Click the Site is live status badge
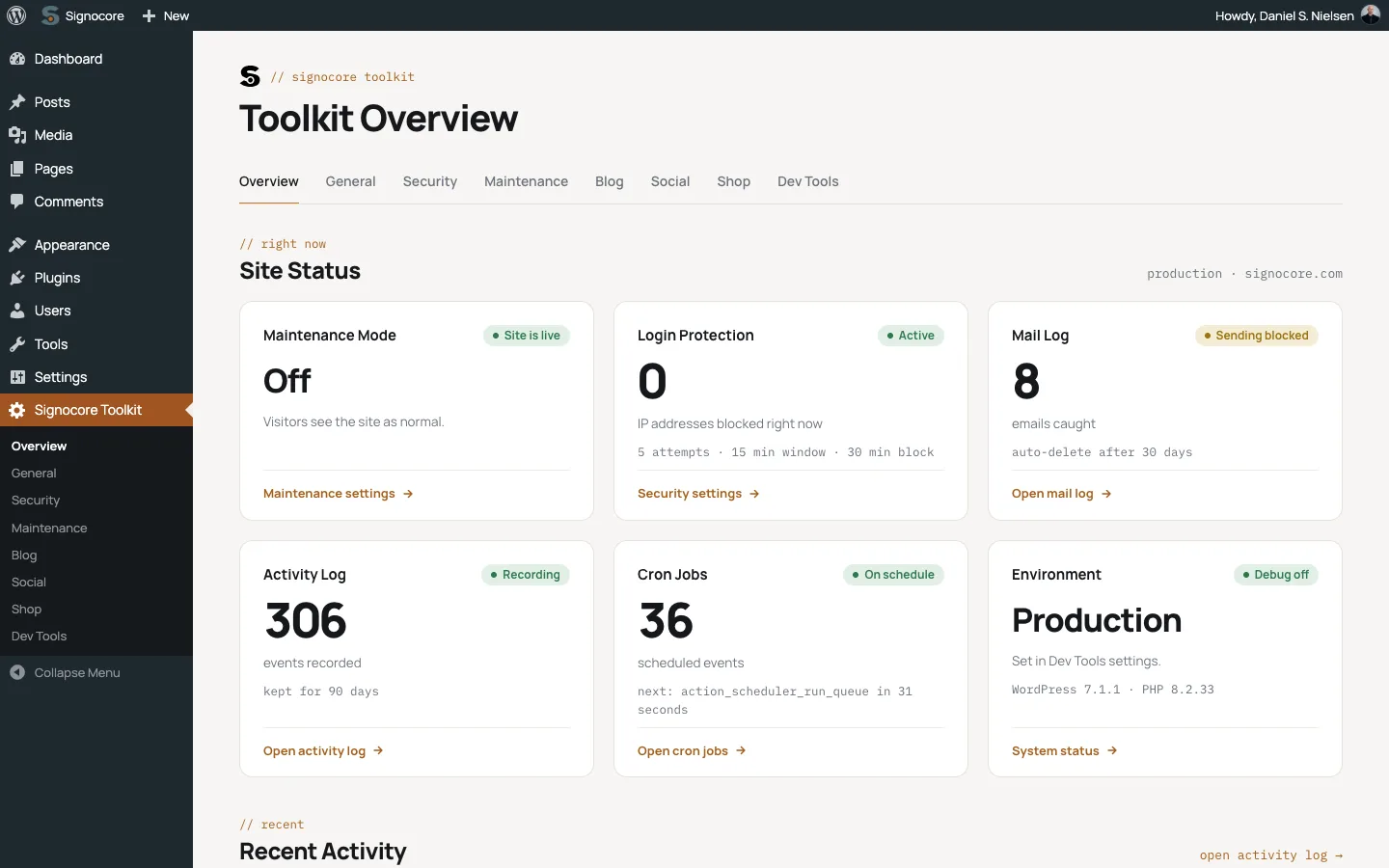This screenshot has width=1389, height=868. click(527, 336)
